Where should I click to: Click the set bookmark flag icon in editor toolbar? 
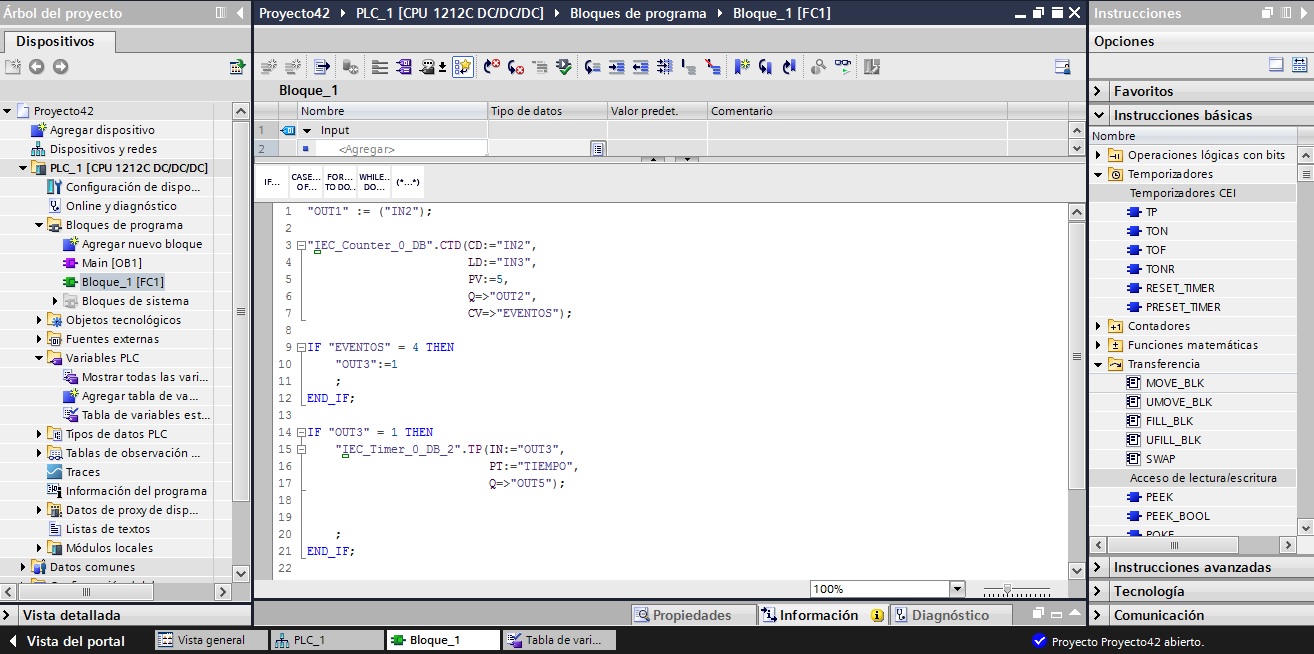[741, 67]
